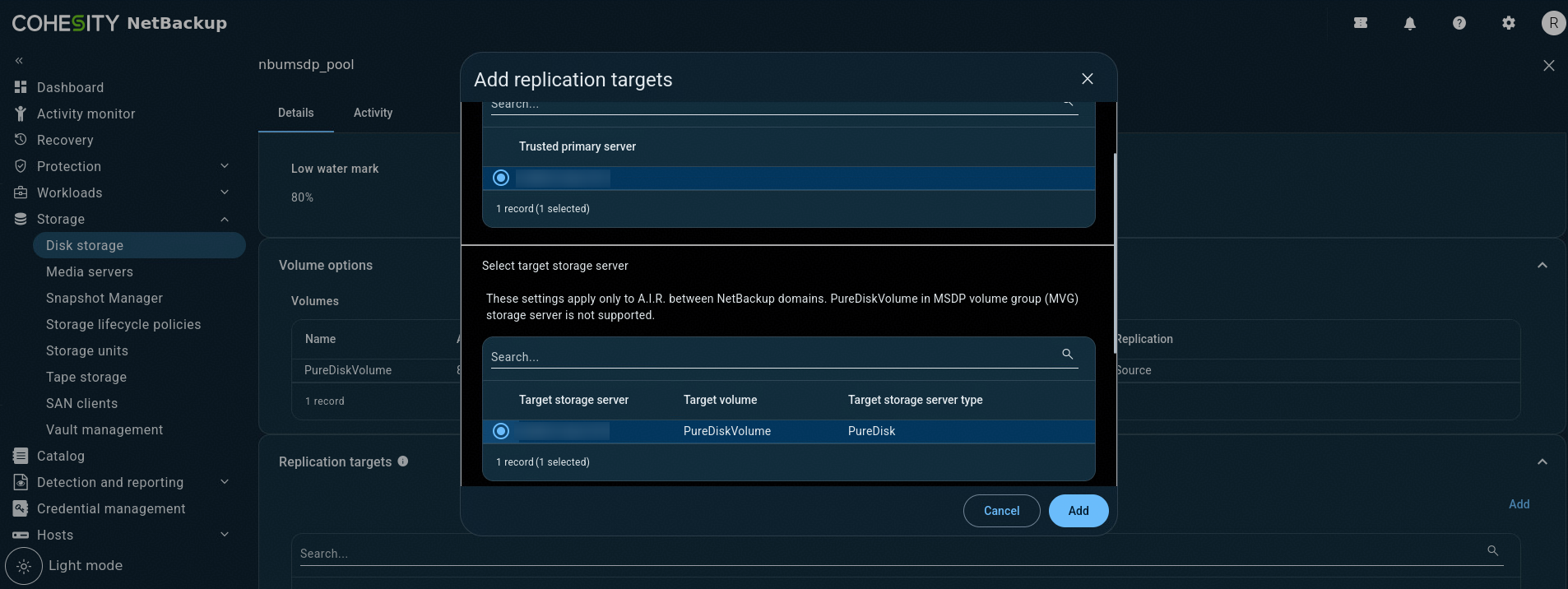Click PureDiskVolume in Volumes table
Viewport: 1568px width, 589px height.
click(348, 370)
